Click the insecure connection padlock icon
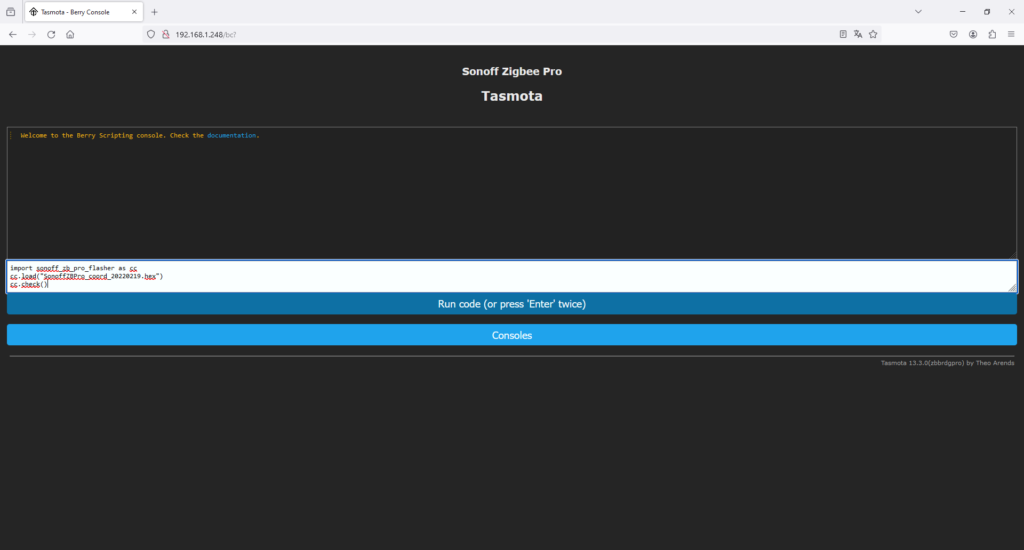This screenshot has width=1024, height=550. (x=166, y=35)
